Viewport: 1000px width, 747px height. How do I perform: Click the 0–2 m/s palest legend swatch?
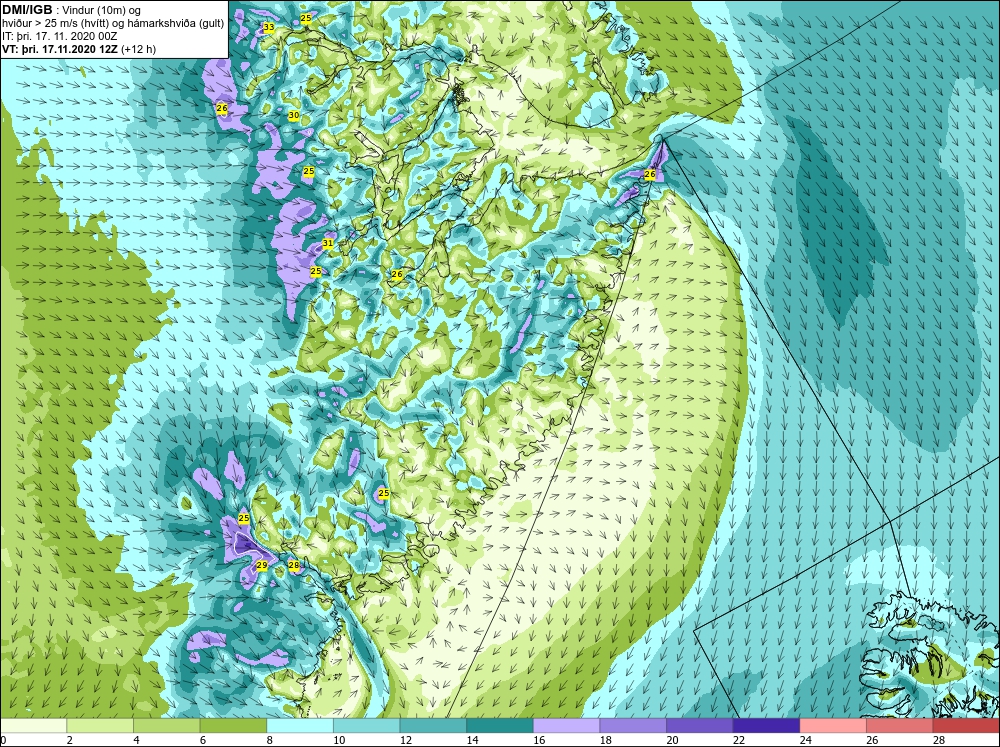click(x=33, y=726)
